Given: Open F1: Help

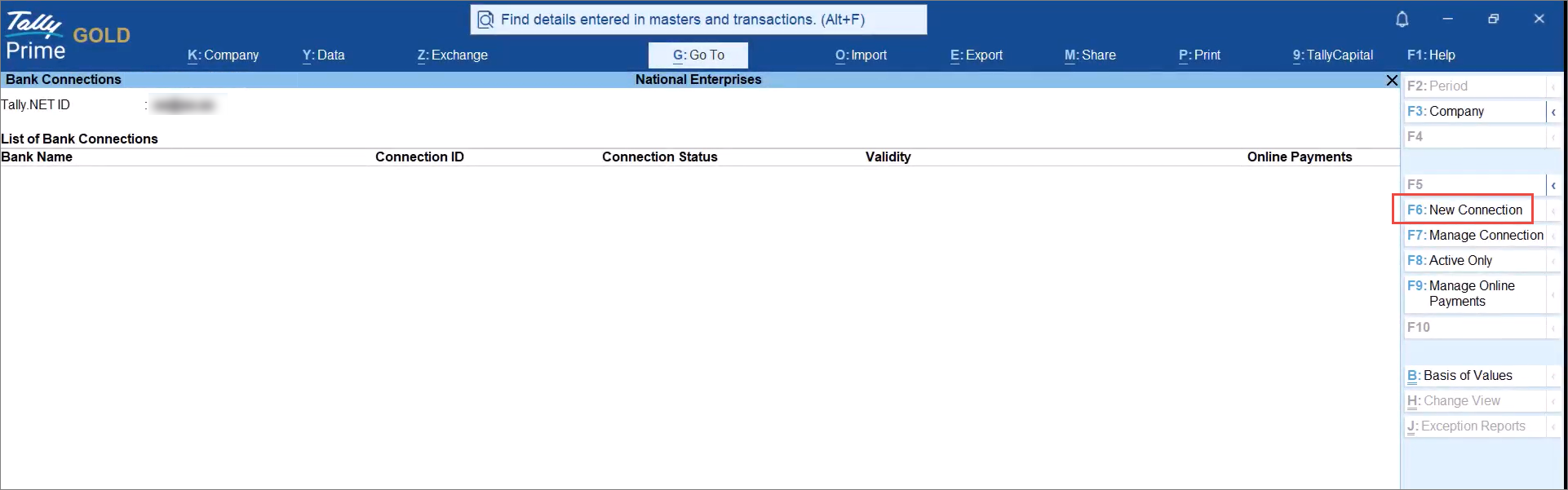Looking at the screenshot, I should (x=1431, y=55).
